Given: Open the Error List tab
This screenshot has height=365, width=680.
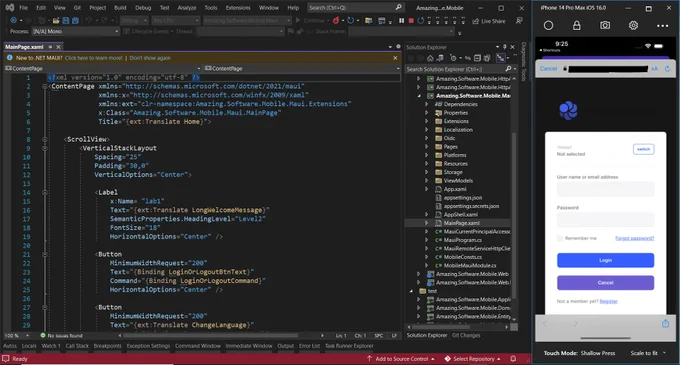Looking at the screenshot, I should (x=309, y=346).
